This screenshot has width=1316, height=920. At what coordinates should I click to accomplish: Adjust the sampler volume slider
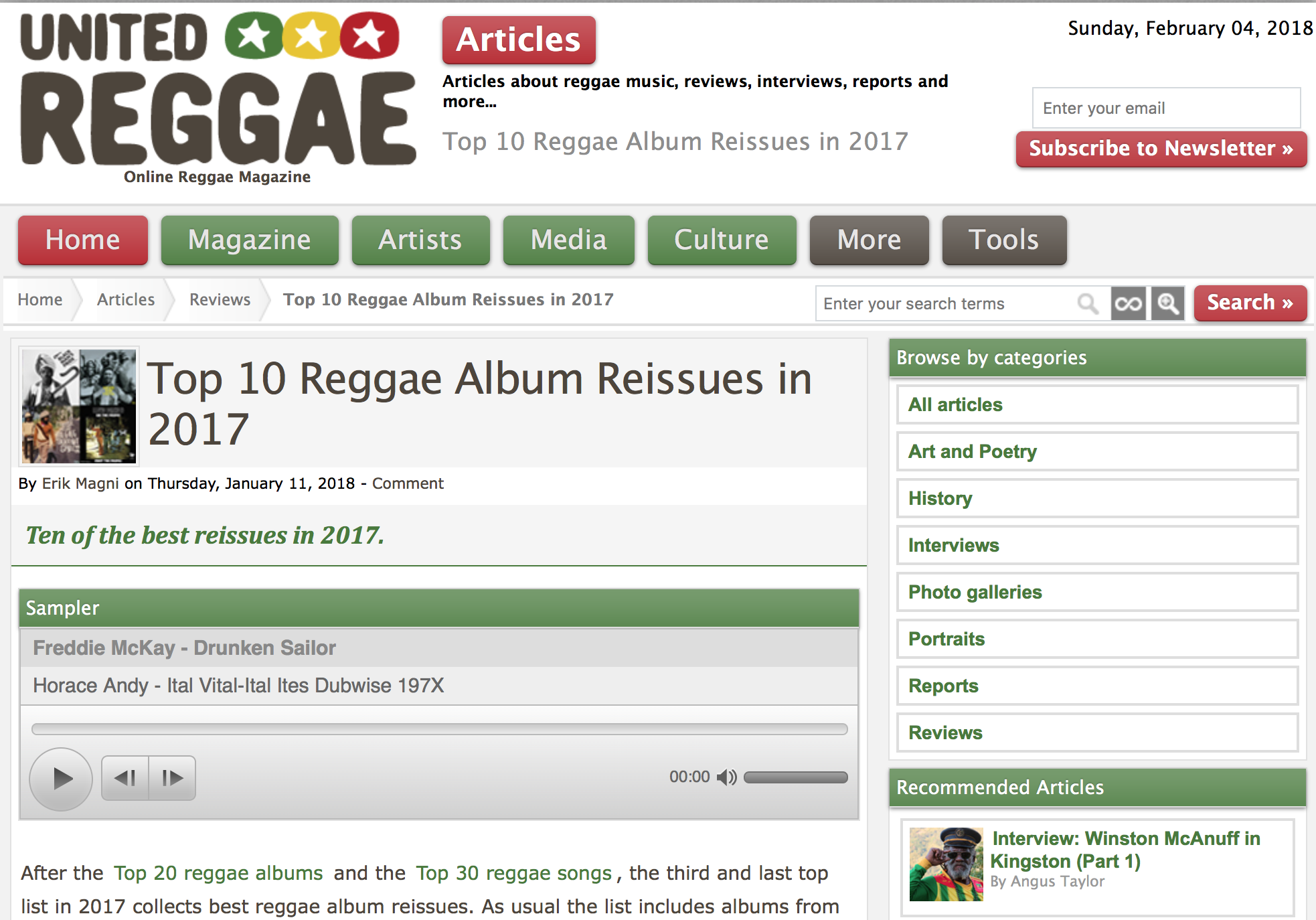tap(796, 777)
